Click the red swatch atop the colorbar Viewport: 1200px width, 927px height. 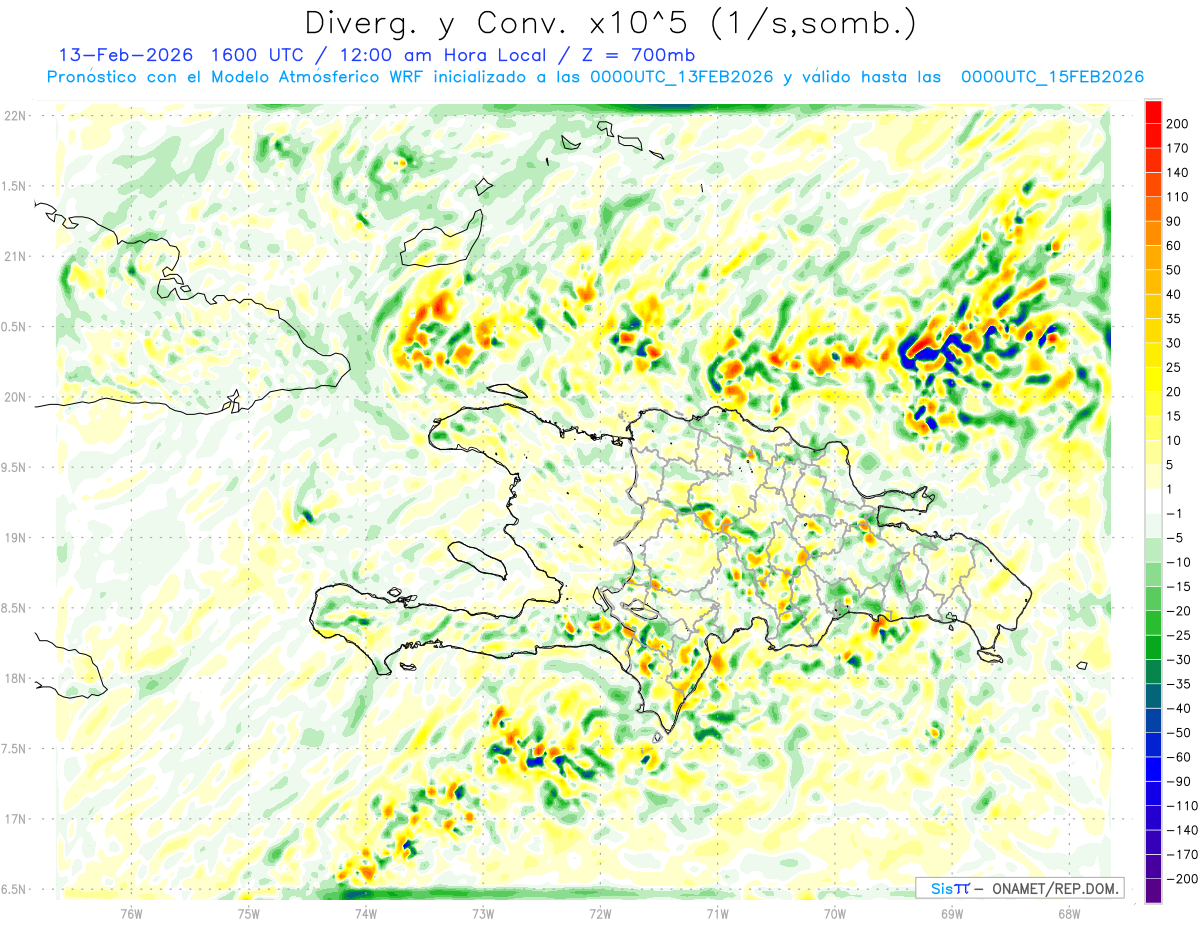[1153, 111]
